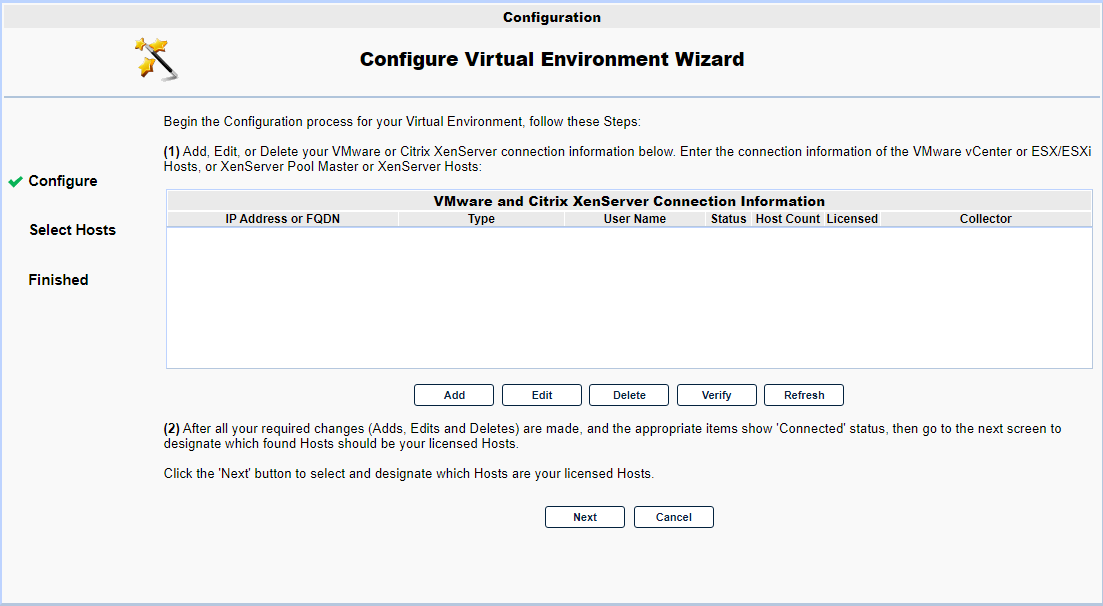Click the Host Count column header

(x=787, y=219)
